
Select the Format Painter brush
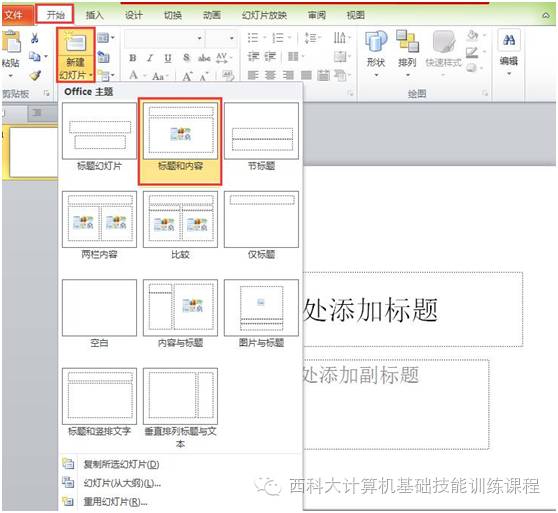pos(35,75)
